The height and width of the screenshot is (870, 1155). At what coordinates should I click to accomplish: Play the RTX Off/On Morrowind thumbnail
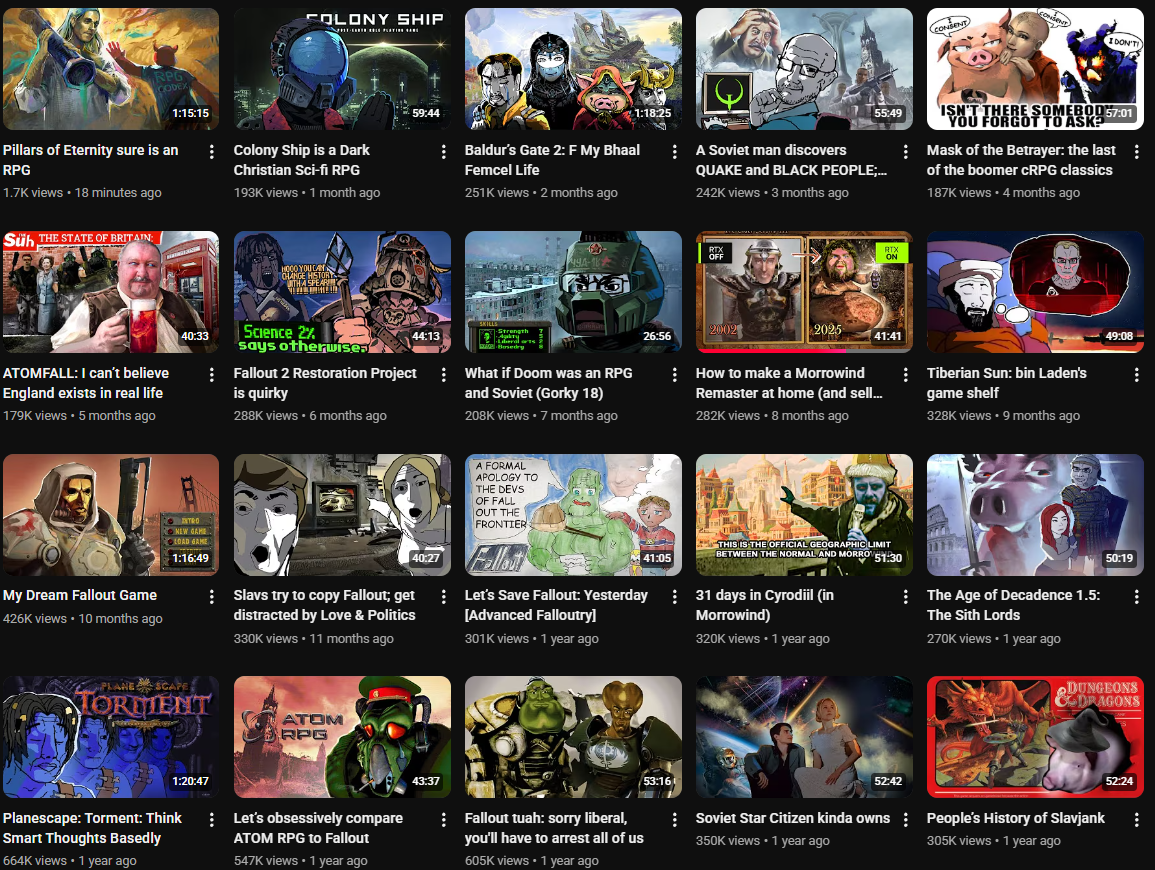[804, 292]
